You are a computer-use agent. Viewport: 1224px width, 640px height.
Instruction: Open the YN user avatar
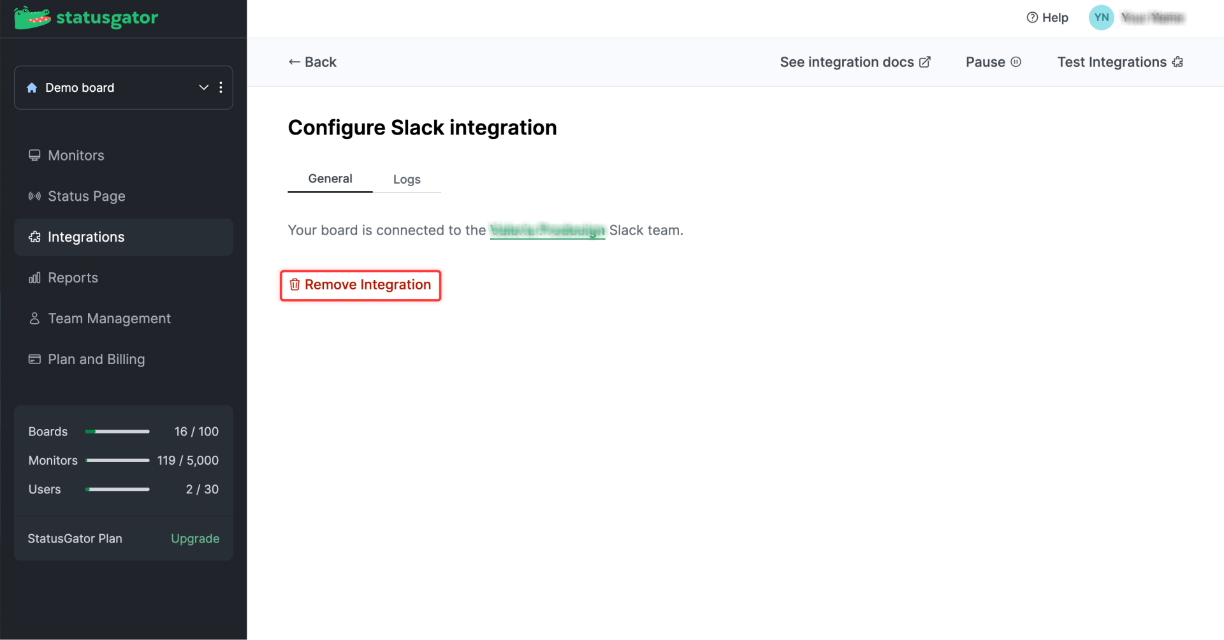(1101, 18)
